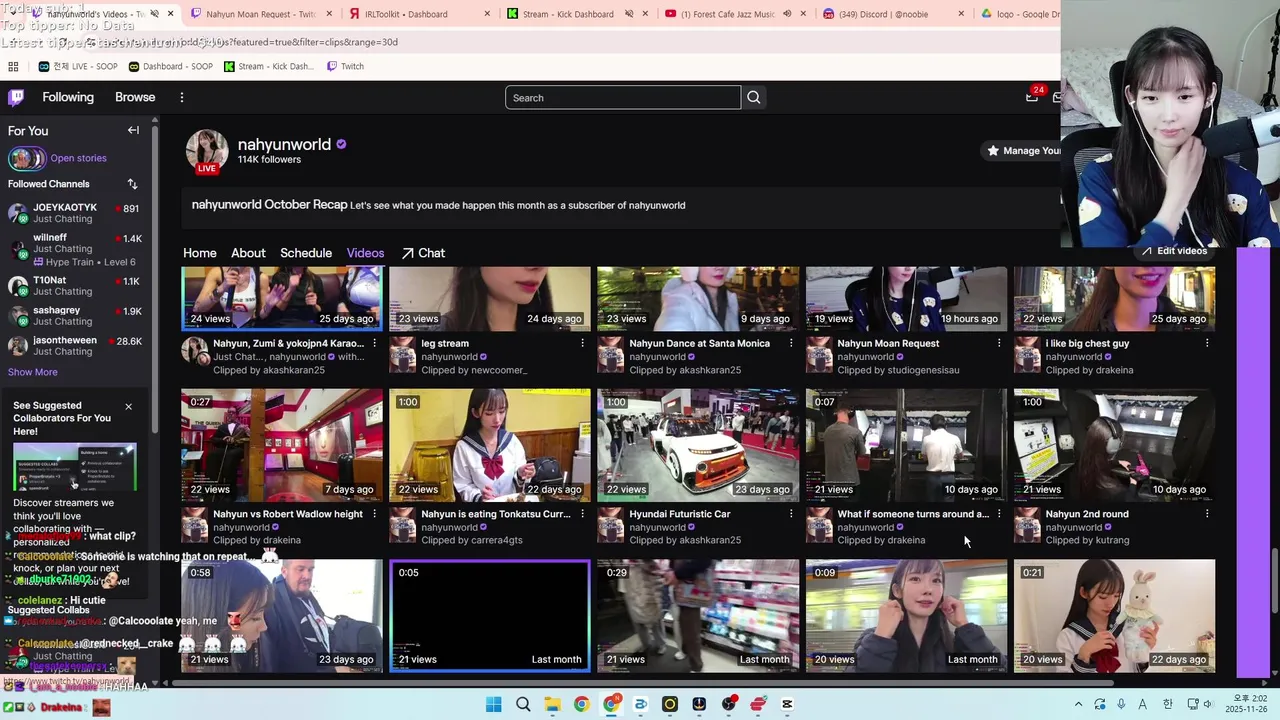
Task: Open the Twitch three-dot more menu
Action: 182,97
